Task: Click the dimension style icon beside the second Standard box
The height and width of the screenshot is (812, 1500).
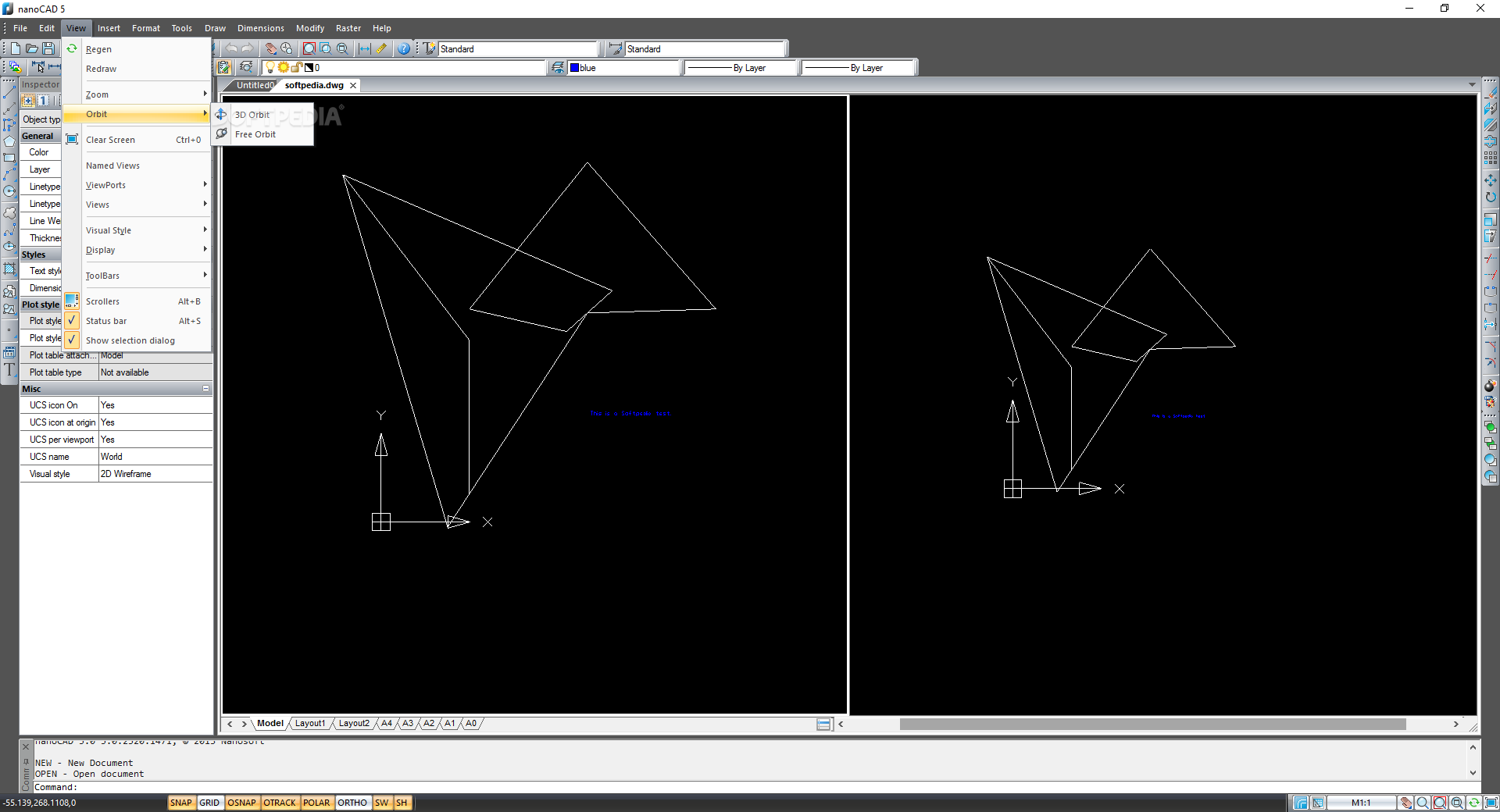Action: [616, 48]
